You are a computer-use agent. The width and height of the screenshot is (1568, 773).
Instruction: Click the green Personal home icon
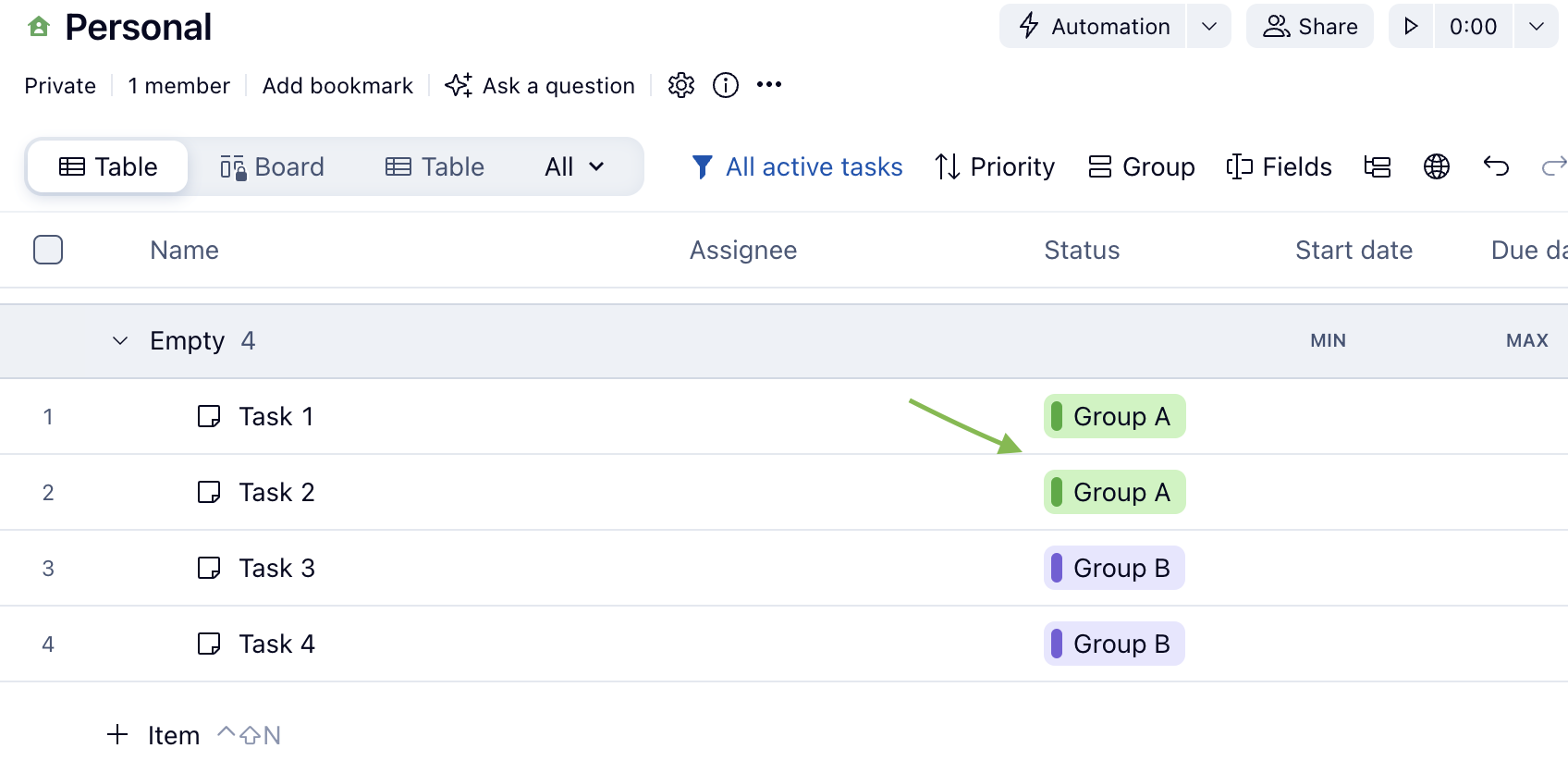[x=39, y=27]
